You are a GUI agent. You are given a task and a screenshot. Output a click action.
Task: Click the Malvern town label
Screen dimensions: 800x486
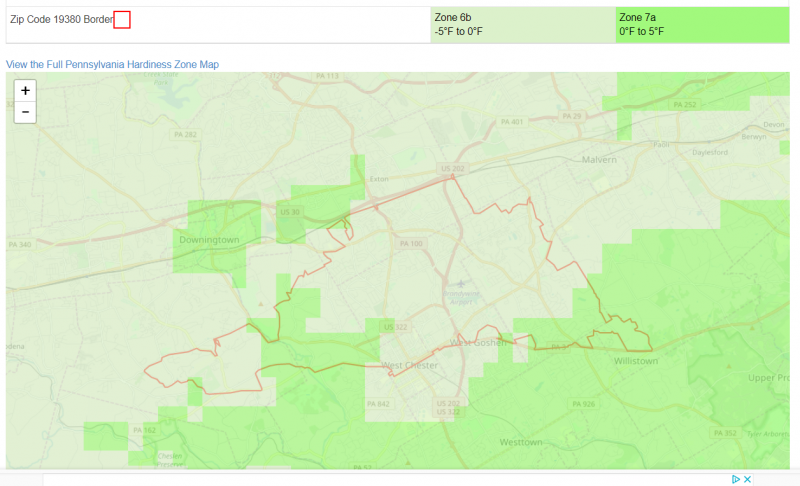pyautogui.click(x=599, y=159)
